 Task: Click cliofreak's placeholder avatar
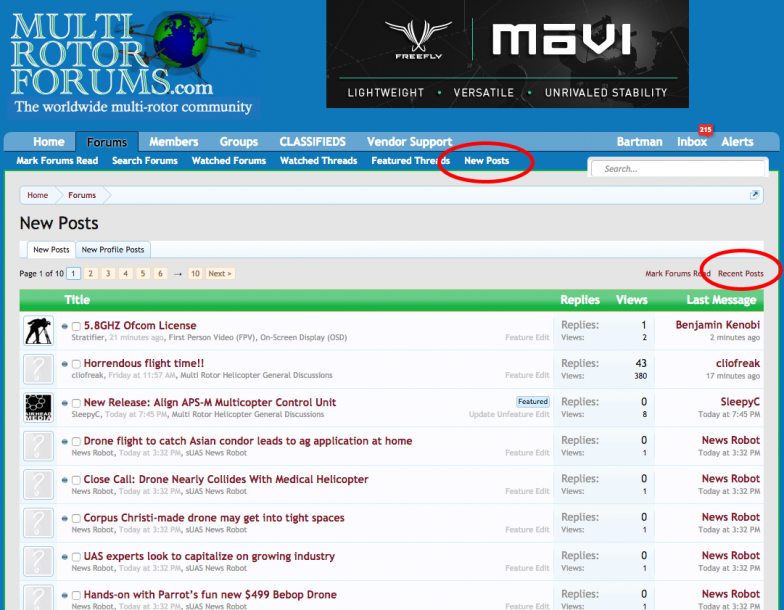point(38,369)
